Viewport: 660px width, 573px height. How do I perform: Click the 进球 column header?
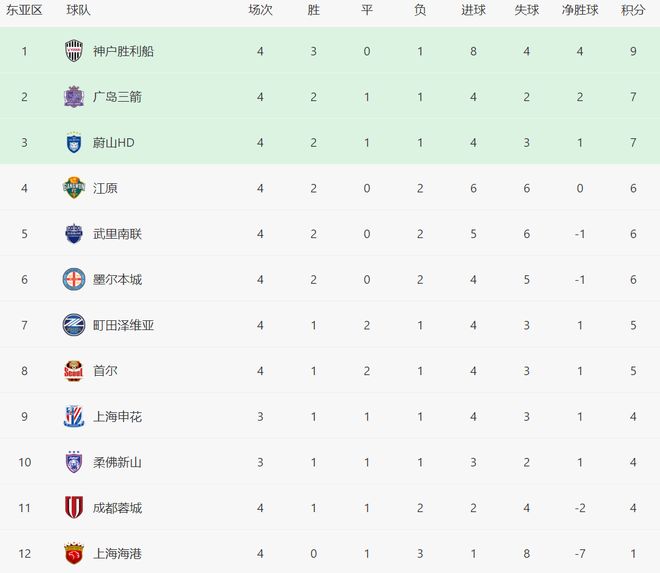[x=474, y=10]
